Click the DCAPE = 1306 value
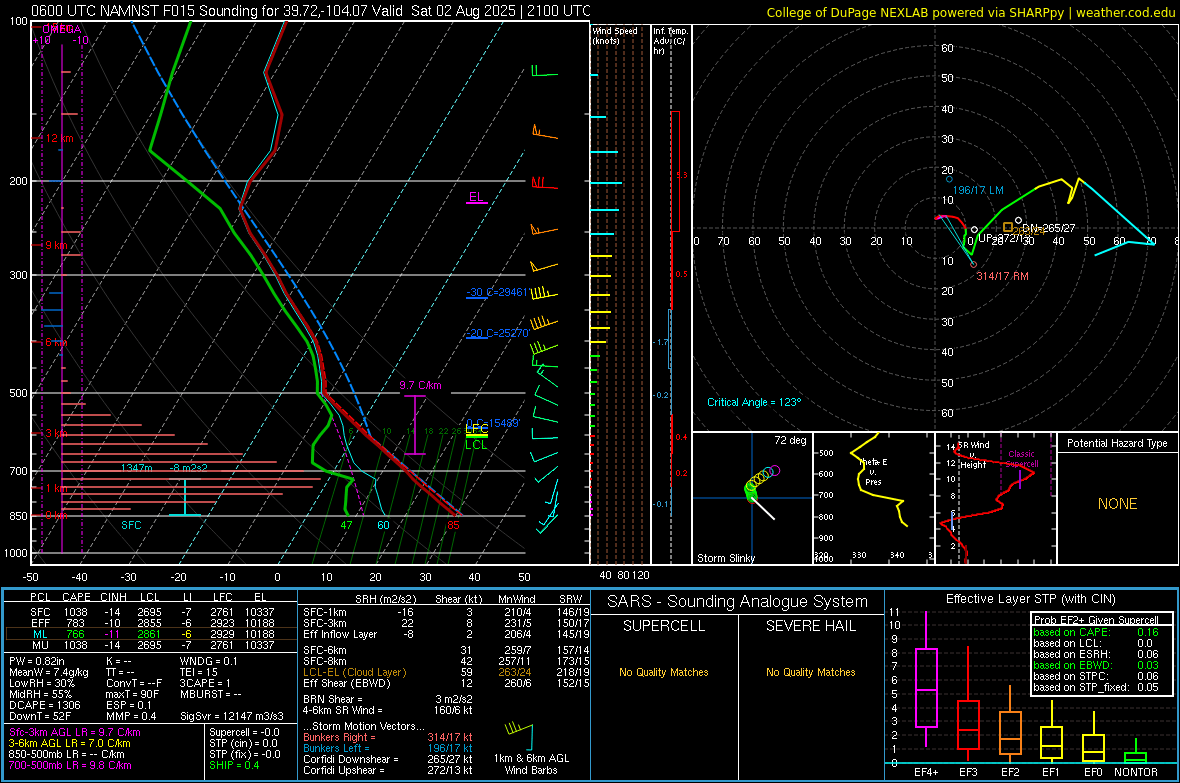The width and height of the screenshot is (1180, 783). point(44,705)
